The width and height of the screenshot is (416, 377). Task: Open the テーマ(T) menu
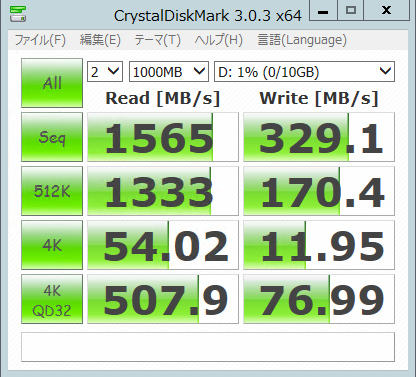[157, 40]
